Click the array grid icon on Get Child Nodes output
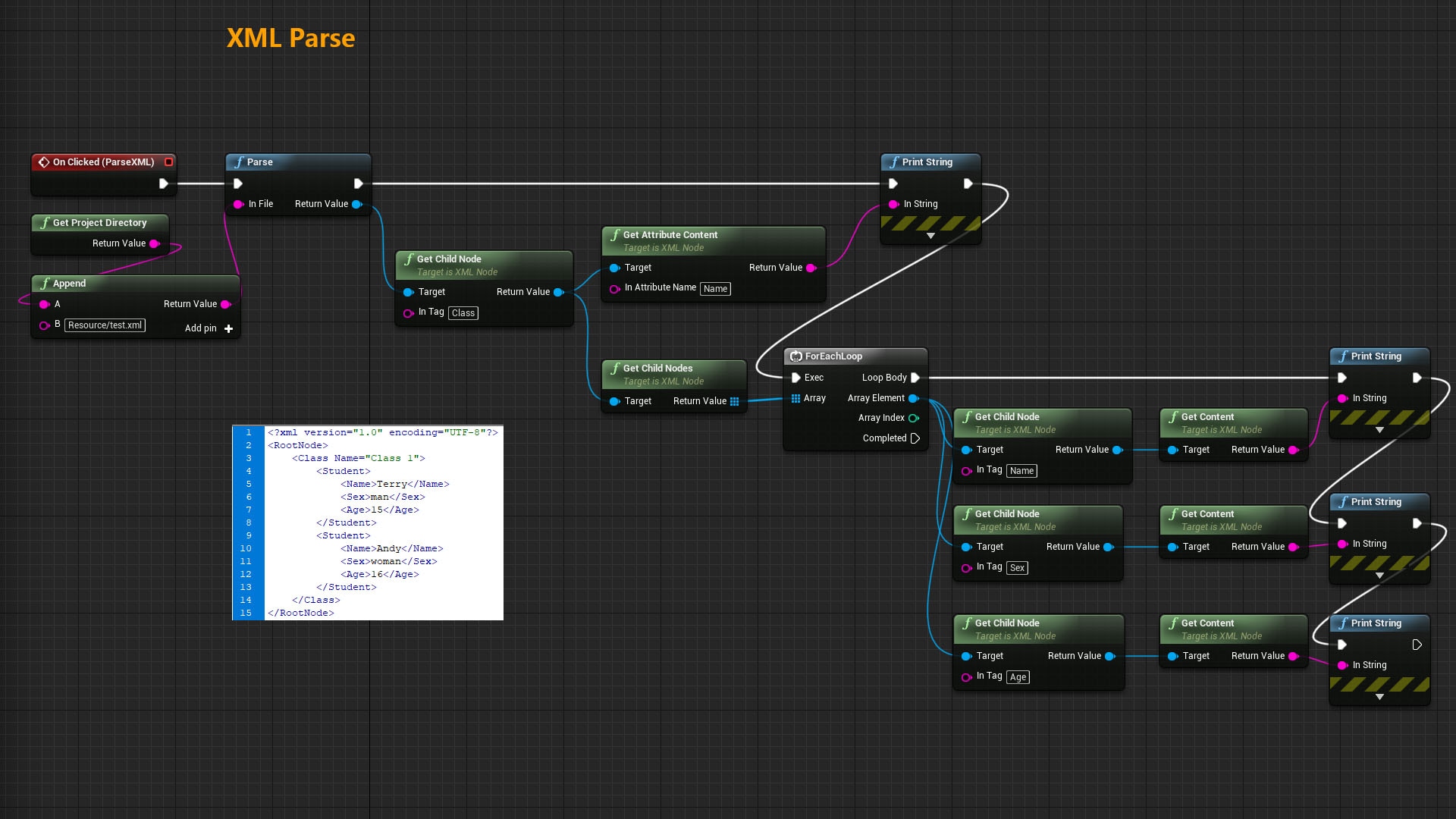This screenshot has width=1456, height=819. click(734, 401)
